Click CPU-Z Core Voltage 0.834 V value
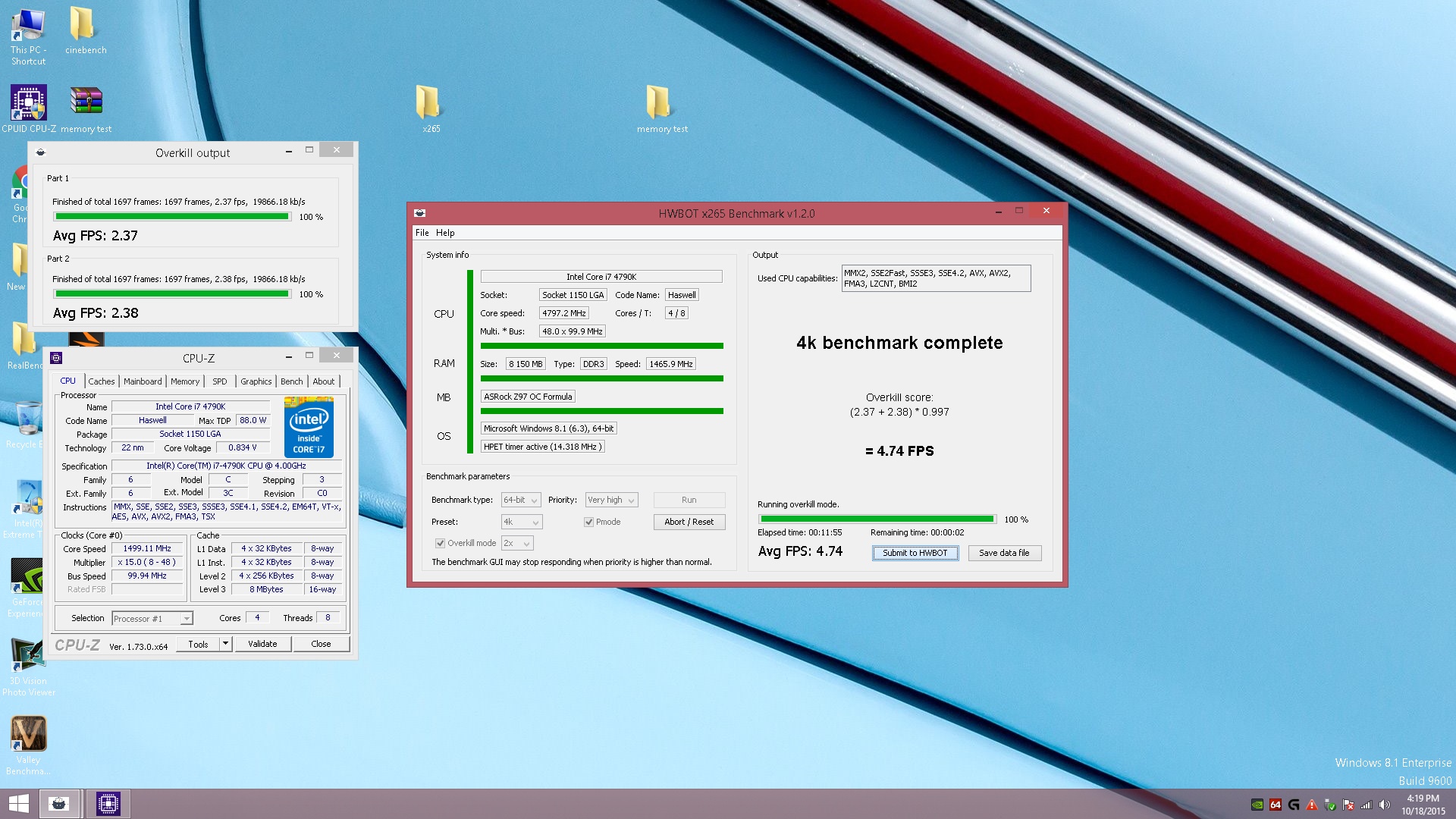Viewport: 1456px width, 819px height. click(243, 448)
